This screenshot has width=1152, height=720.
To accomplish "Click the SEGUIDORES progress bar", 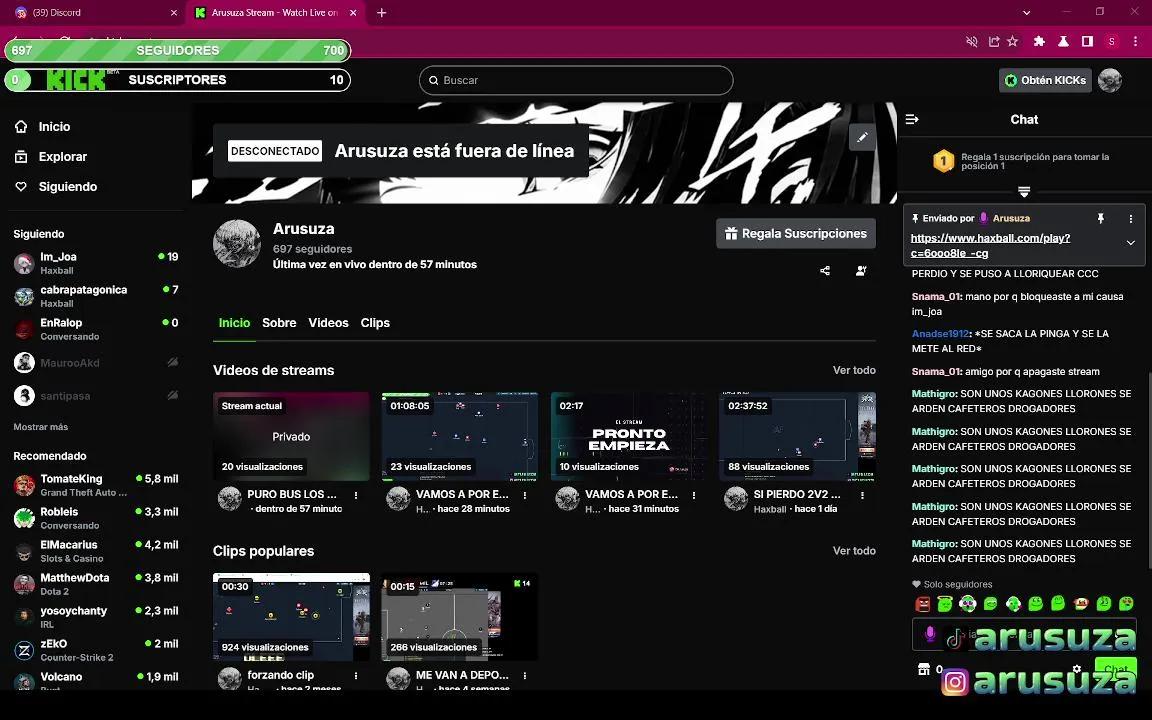I will (x=178, y=50).
